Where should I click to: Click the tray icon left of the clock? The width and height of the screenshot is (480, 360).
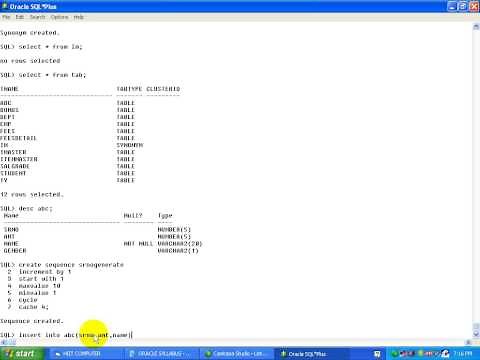tap(446, 354)
